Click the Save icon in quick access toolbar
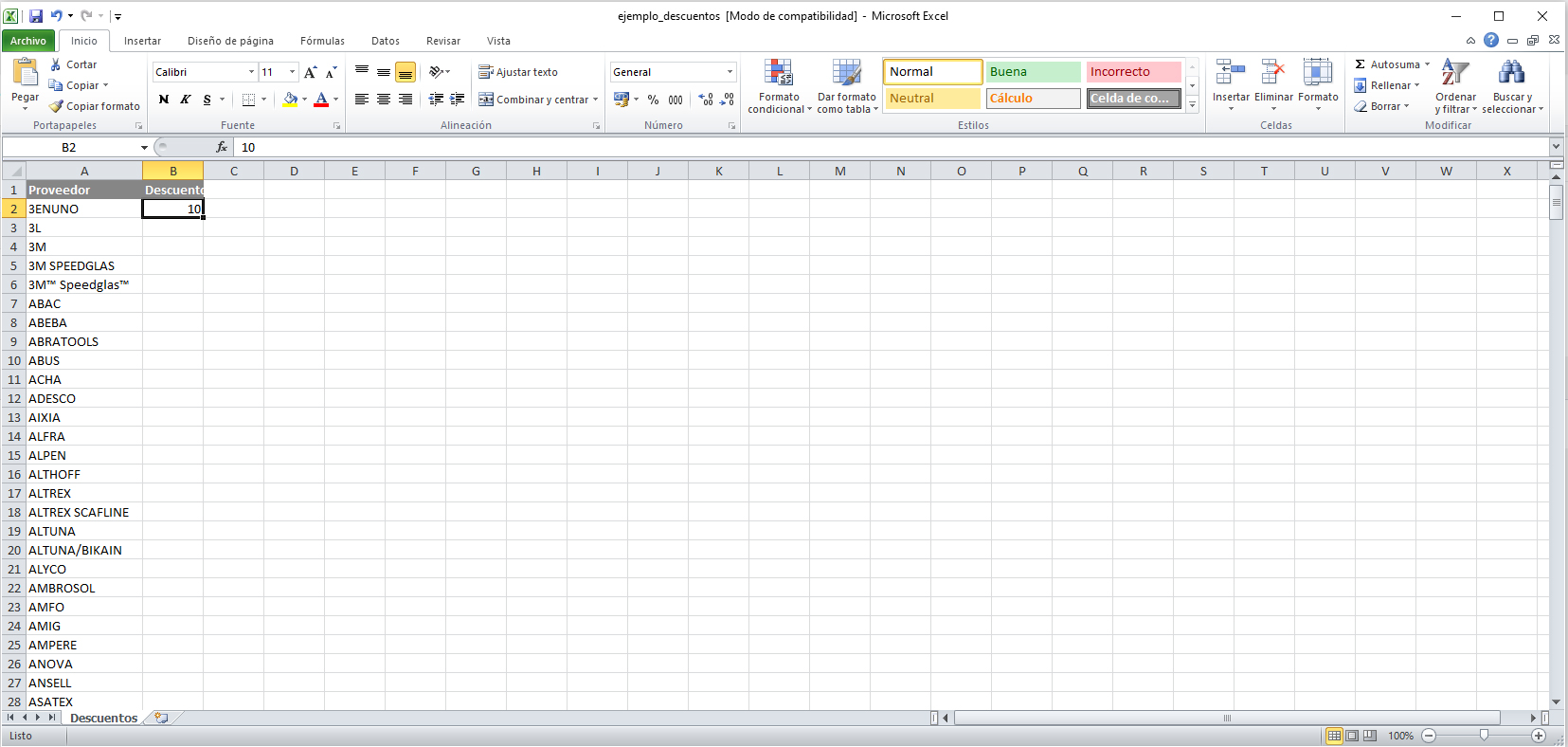The height and width of the screenshot is (747, 1568). (36, 15)
